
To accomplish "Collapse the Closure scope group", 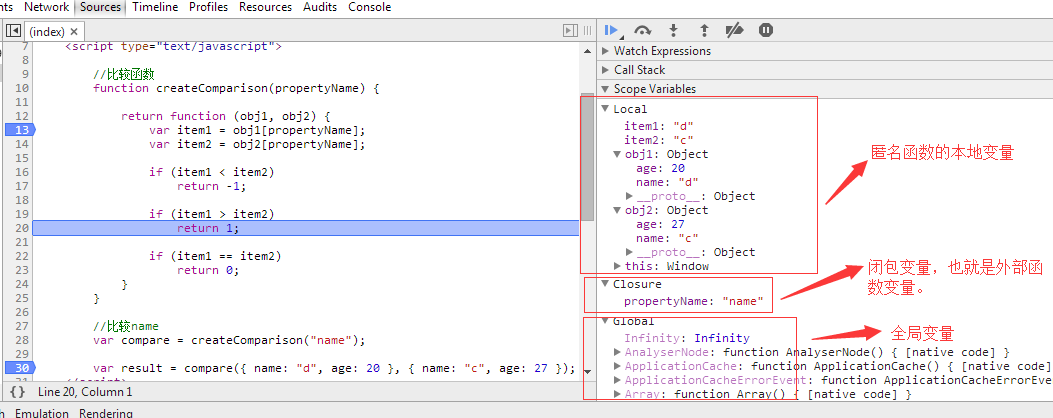I will (605, 284).
